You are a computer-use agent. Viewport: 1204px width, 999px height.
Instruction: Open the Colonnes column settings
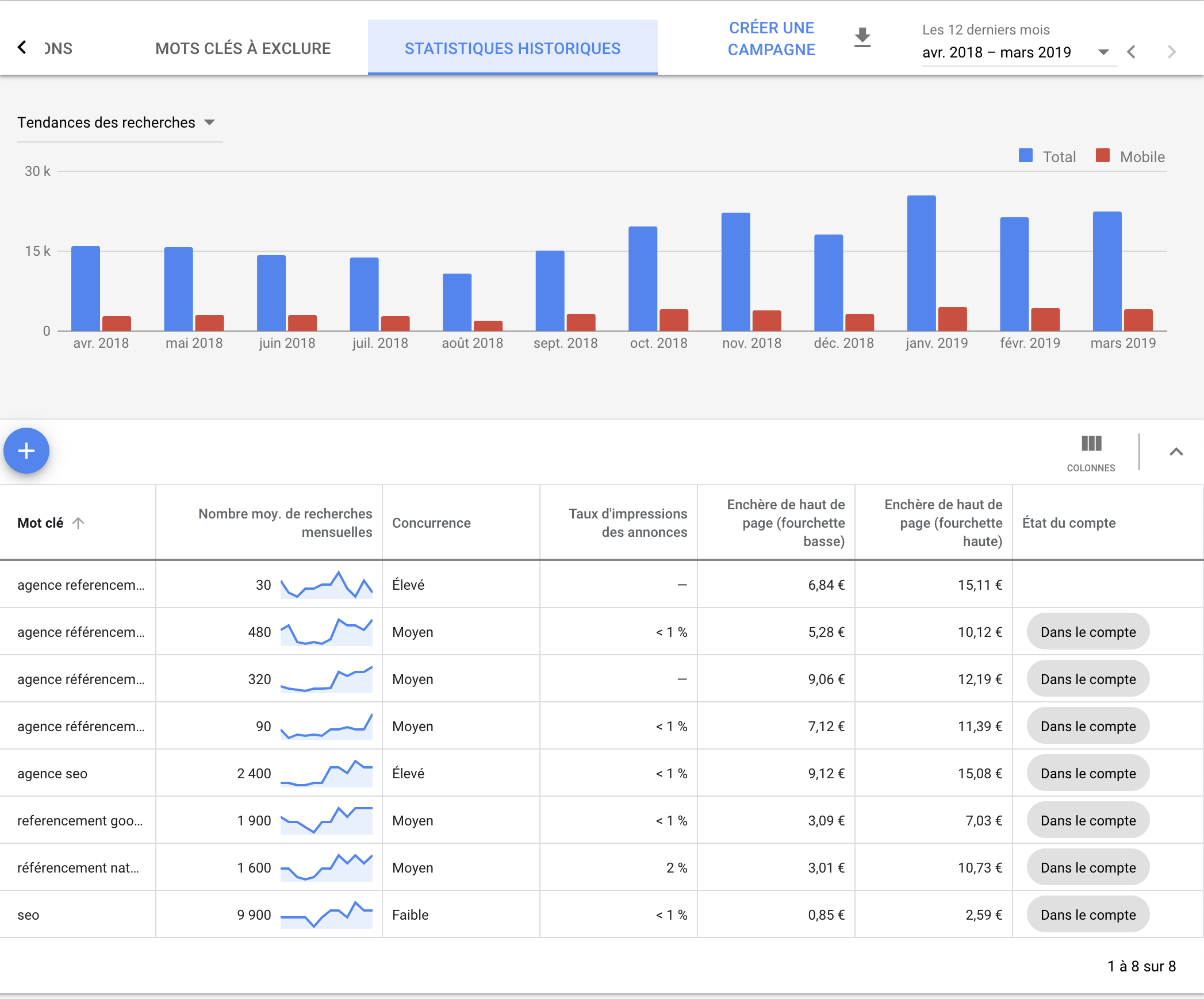[1091, 454]
